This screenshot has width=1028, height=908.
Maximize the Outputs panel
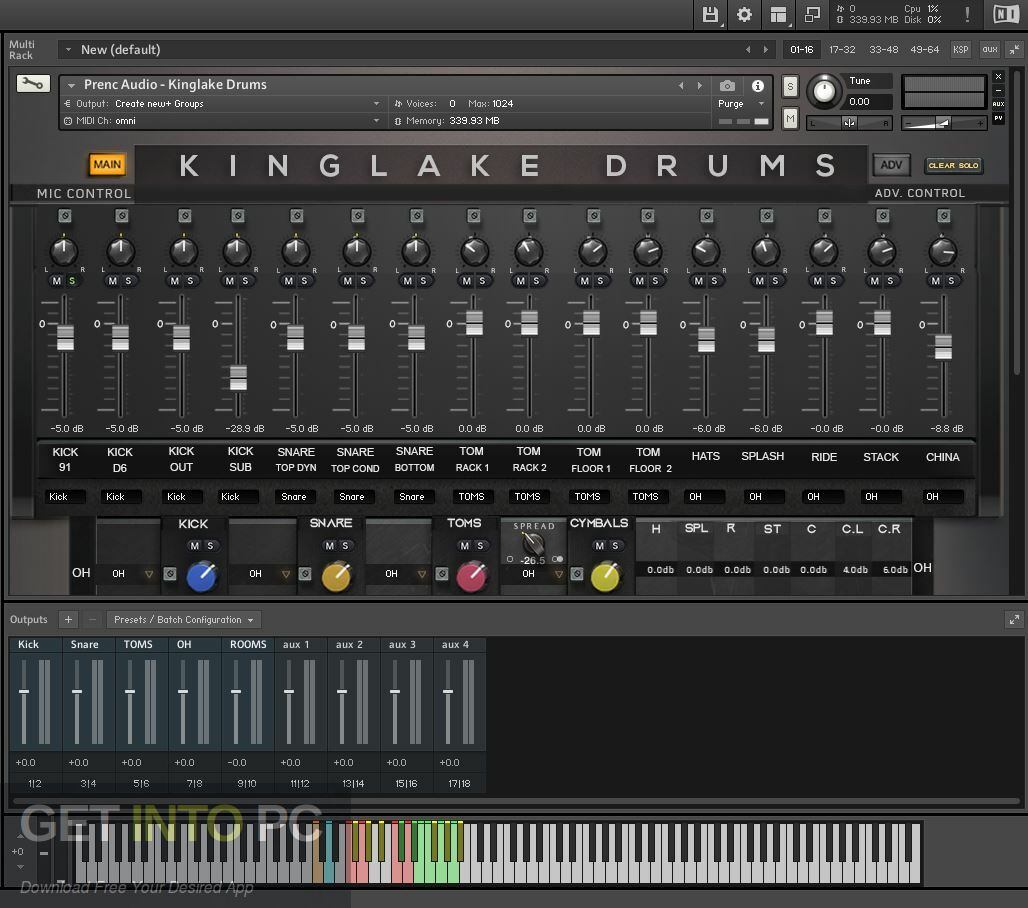click(1014, 620)
